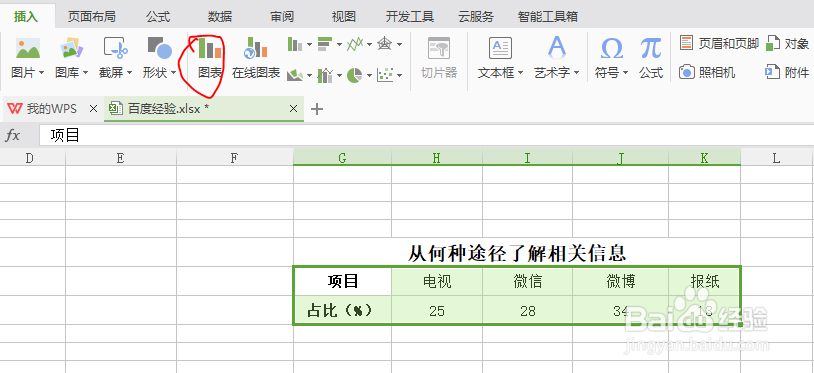The width and height of the screenshot is (814, 373).
Task: Insert an area chart icon
Action: (295, 75)
